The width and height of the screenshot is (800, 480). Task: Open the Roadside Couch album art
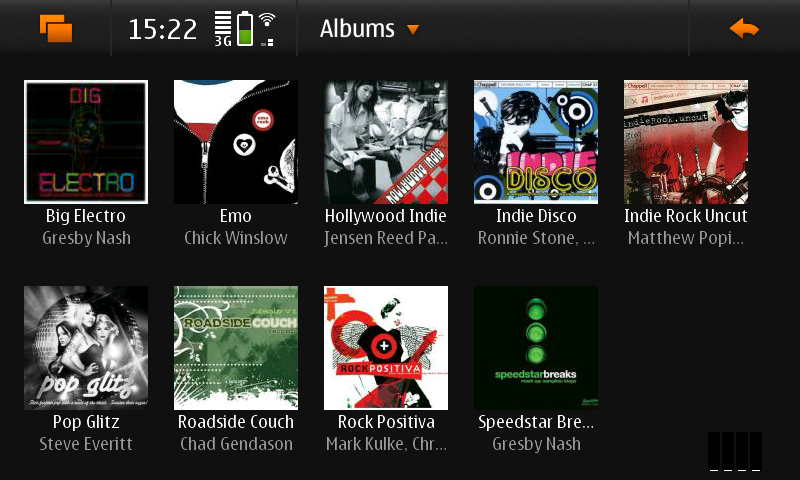(236, 348)
